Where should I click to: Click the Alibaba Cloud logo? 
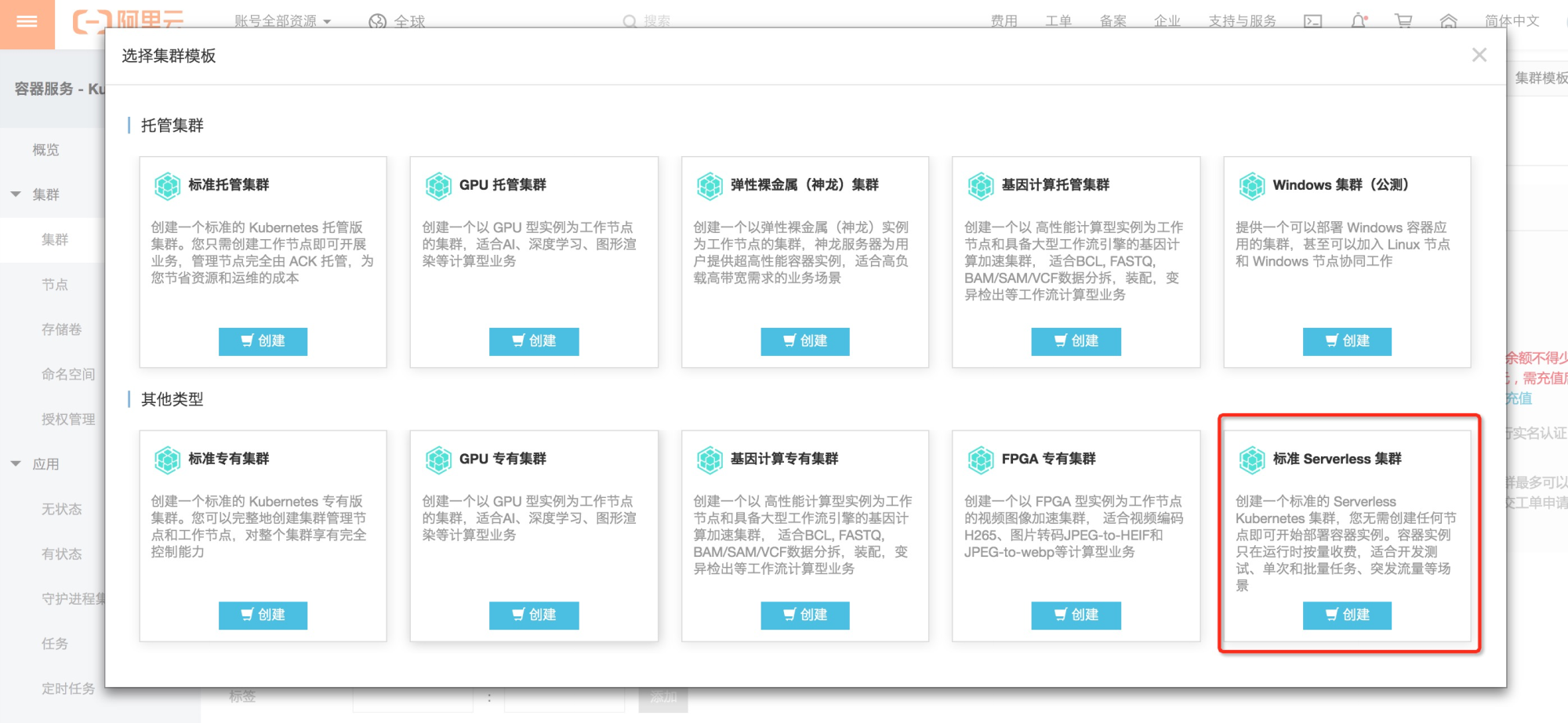pos(128,21)
